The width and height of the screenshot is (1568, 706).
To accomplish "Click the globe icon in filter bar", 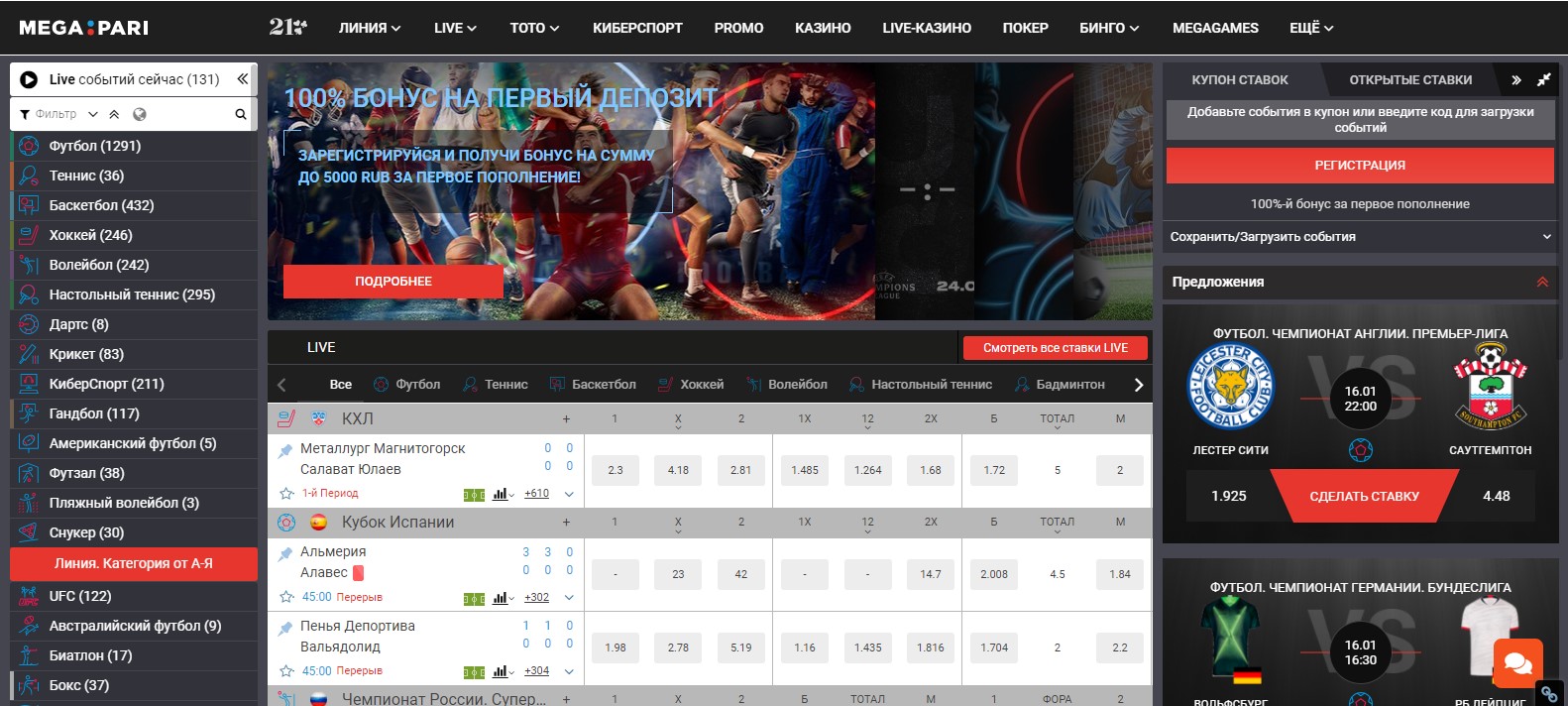I will click(x=140, y=114).
